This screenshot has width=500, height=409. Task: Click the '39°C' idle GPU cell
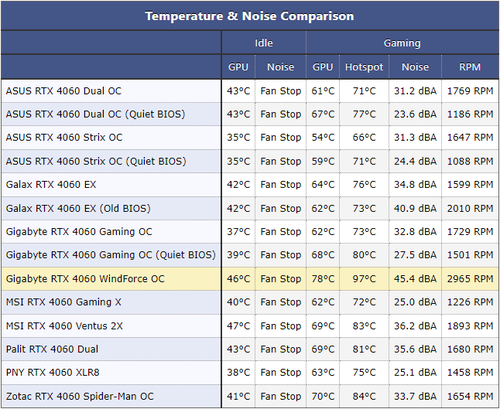(x=238, y=255)
